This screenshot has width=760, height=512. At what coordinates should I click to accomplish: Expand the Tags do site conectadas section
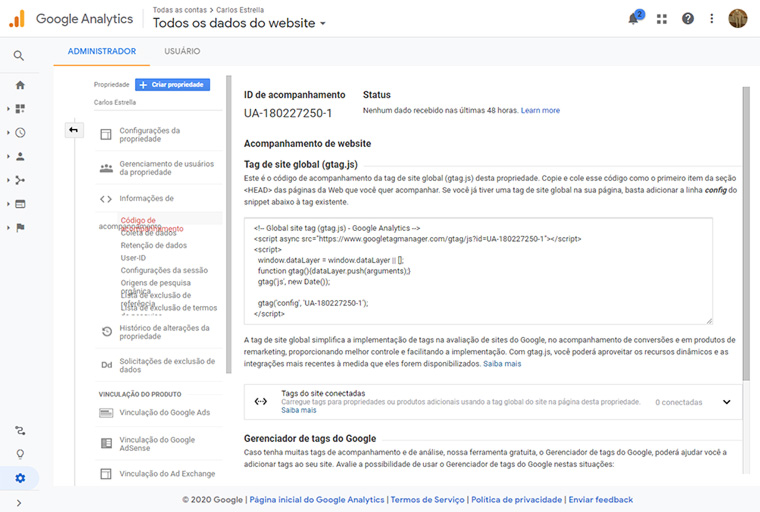[x=727, y=402]
